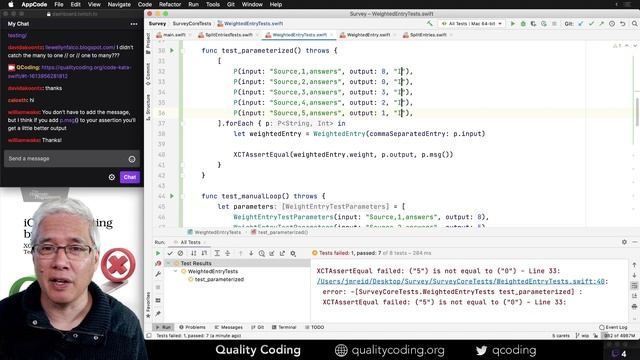Open Run panel settings gear
Screen dimensions: 640x360
[x=624, y=242]
